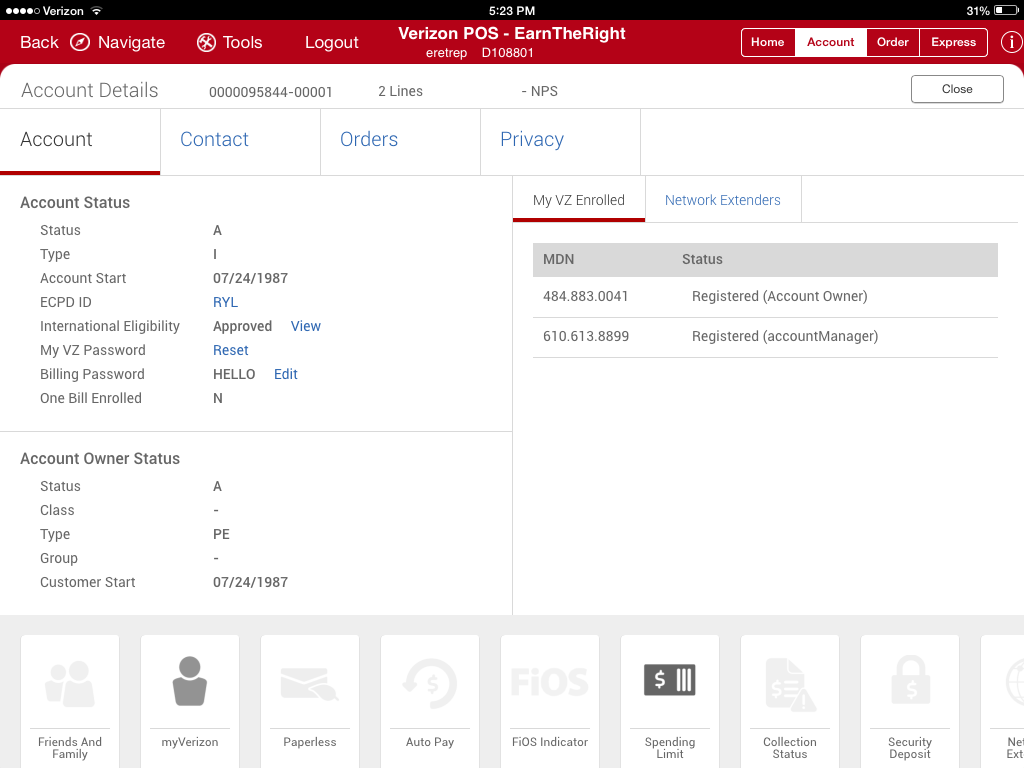This screenshot has height=768, width=1024.
Task: Tap the PE owner type value
Action: [221, 534]
